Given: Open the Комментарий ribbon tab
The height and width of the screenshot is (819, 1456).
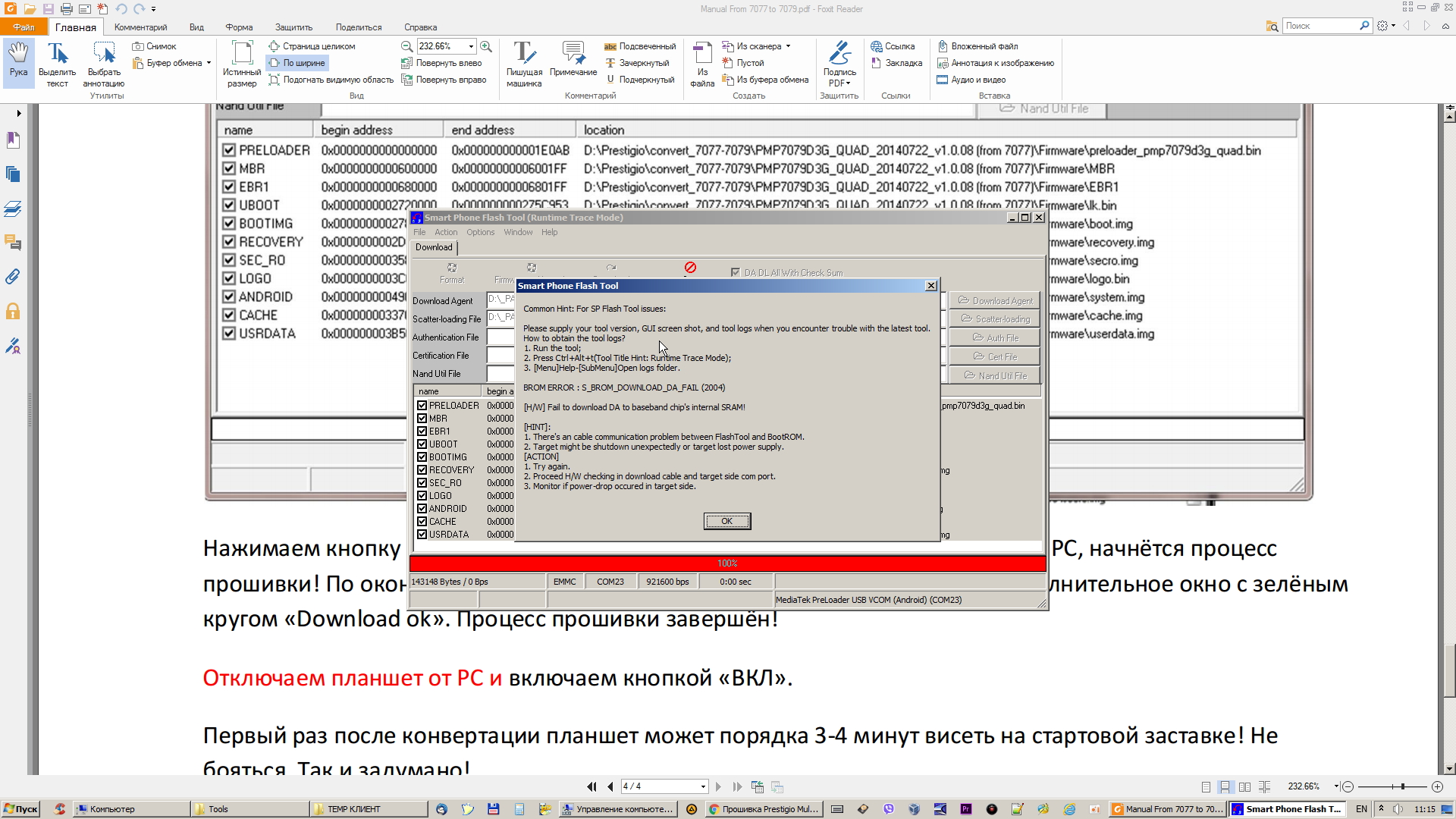Looking at the screenshot, I should tap(140, 27).
